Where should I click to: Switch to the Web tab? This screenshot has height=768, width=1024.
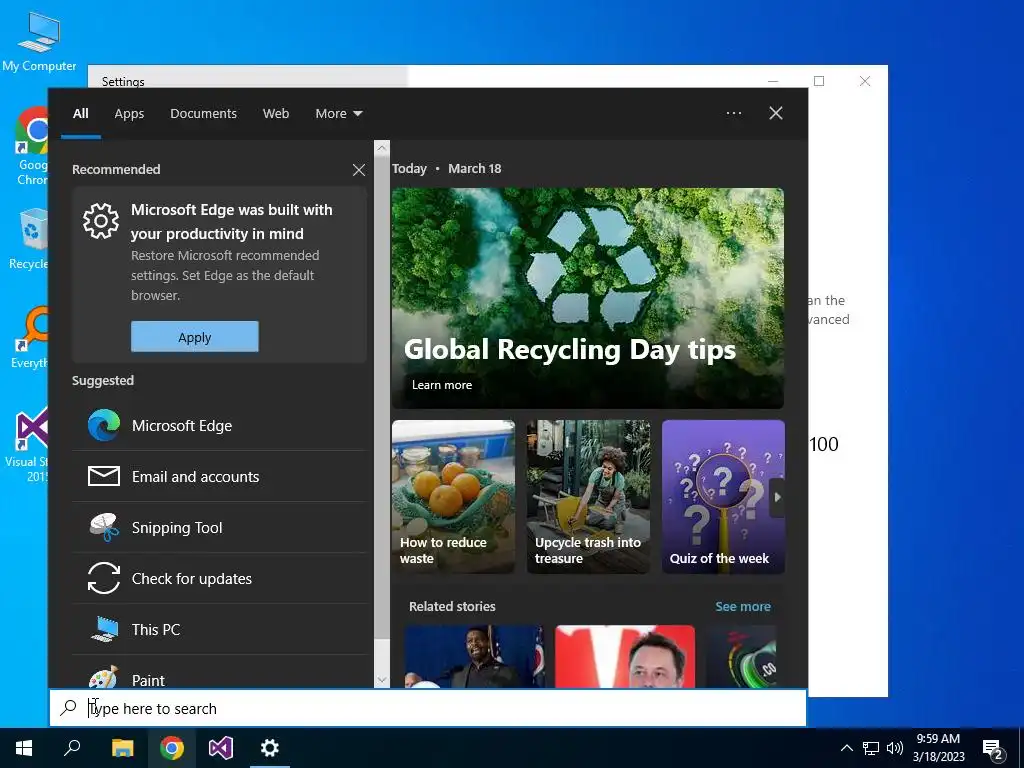point(276,114)
